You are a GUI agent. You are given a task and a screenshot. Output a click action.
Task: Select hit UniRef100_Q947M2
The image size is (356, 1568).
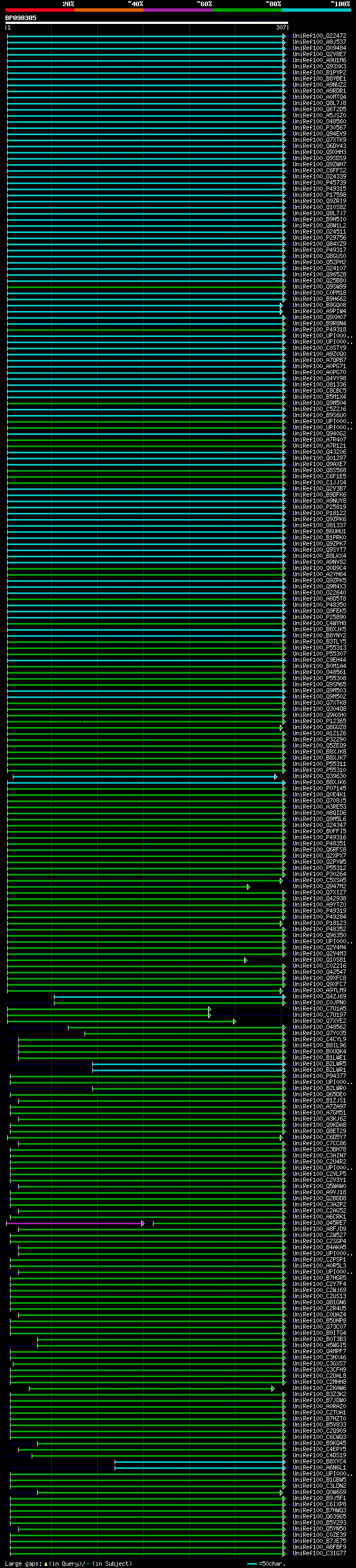(319, 887)
